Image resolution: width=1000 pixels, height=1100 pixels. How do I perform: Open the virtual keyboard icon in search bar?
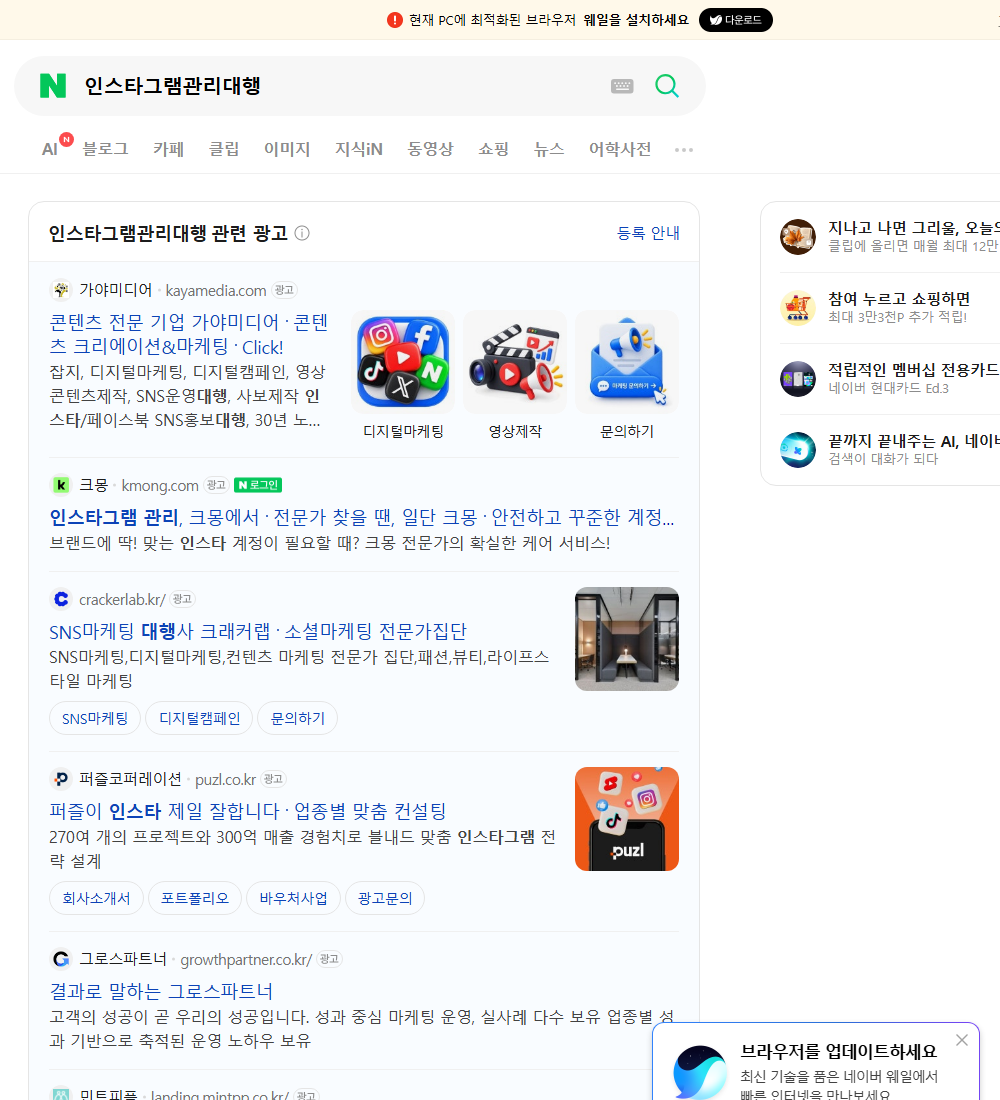coord(622,86)
